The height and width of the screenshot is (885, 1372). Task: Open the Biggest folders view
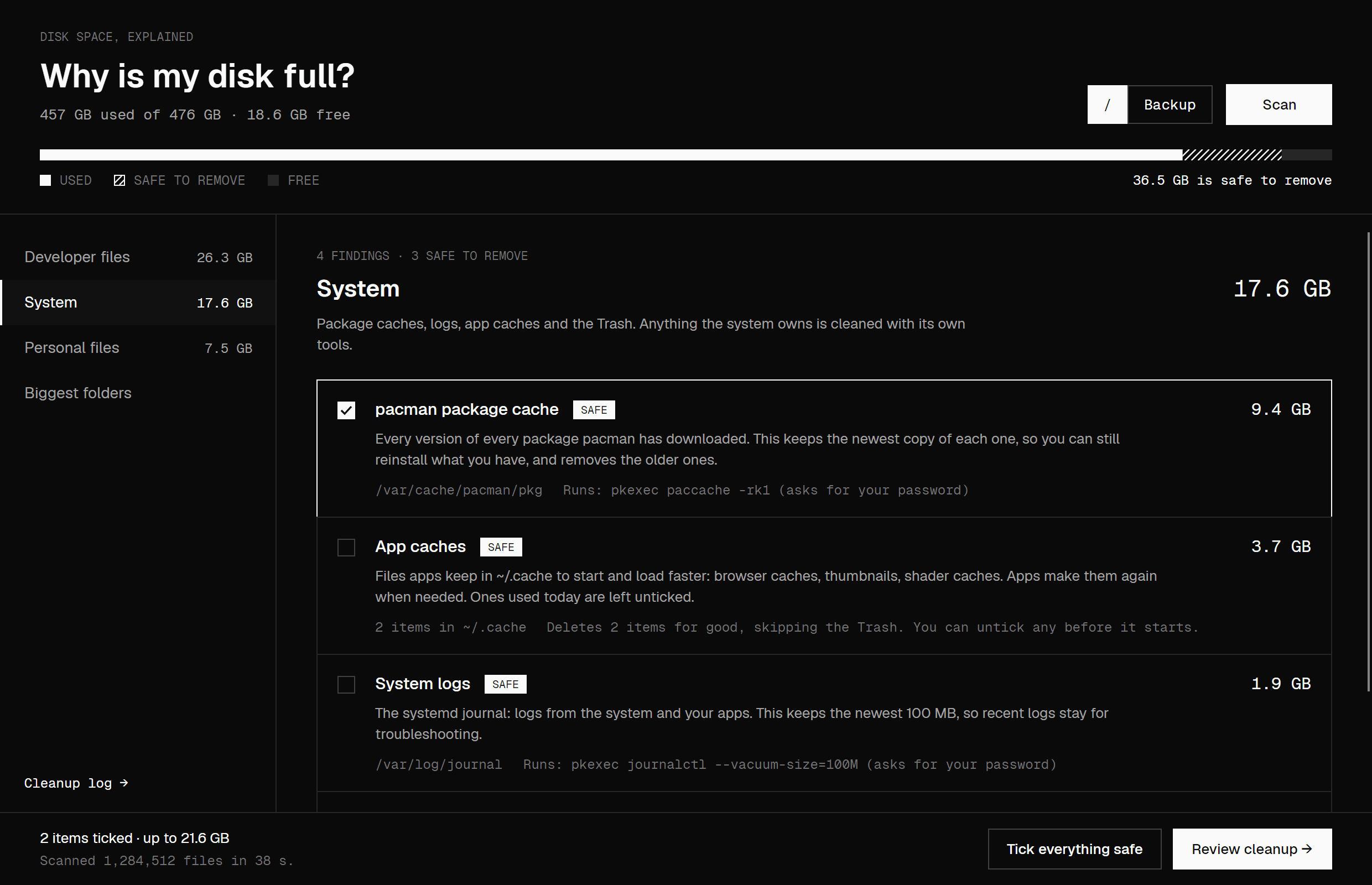[x=138, y=393]
